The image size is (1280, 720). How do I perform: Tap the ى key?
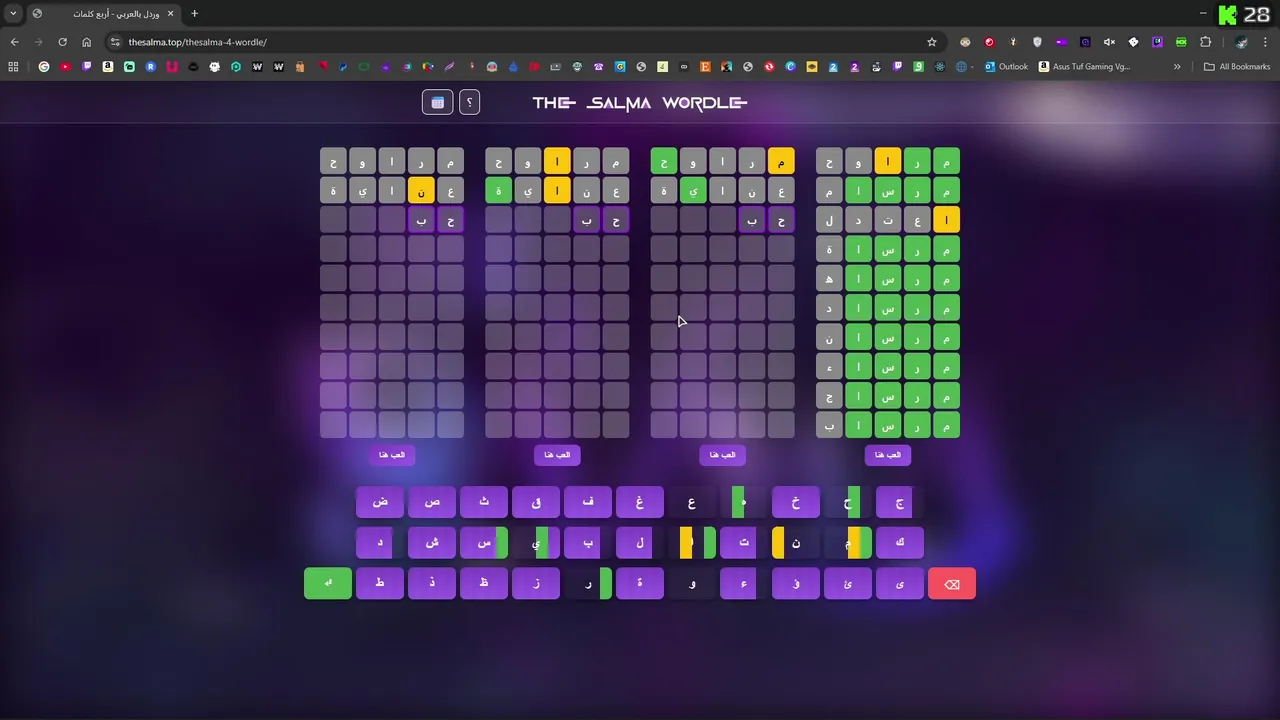click(x=900, y=584)
